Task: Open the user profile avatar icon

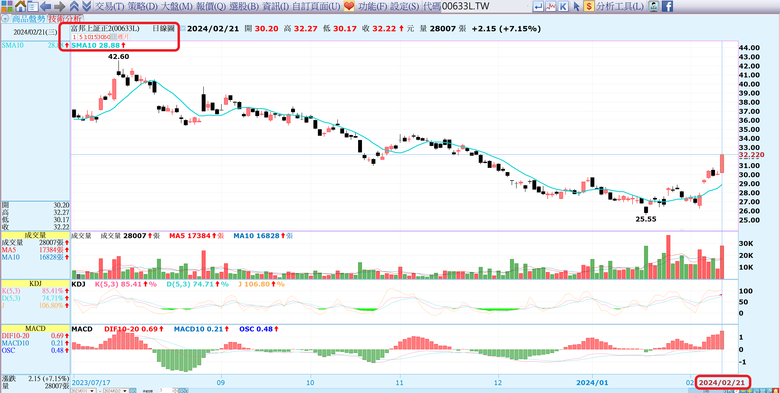Action: point(655,6)
